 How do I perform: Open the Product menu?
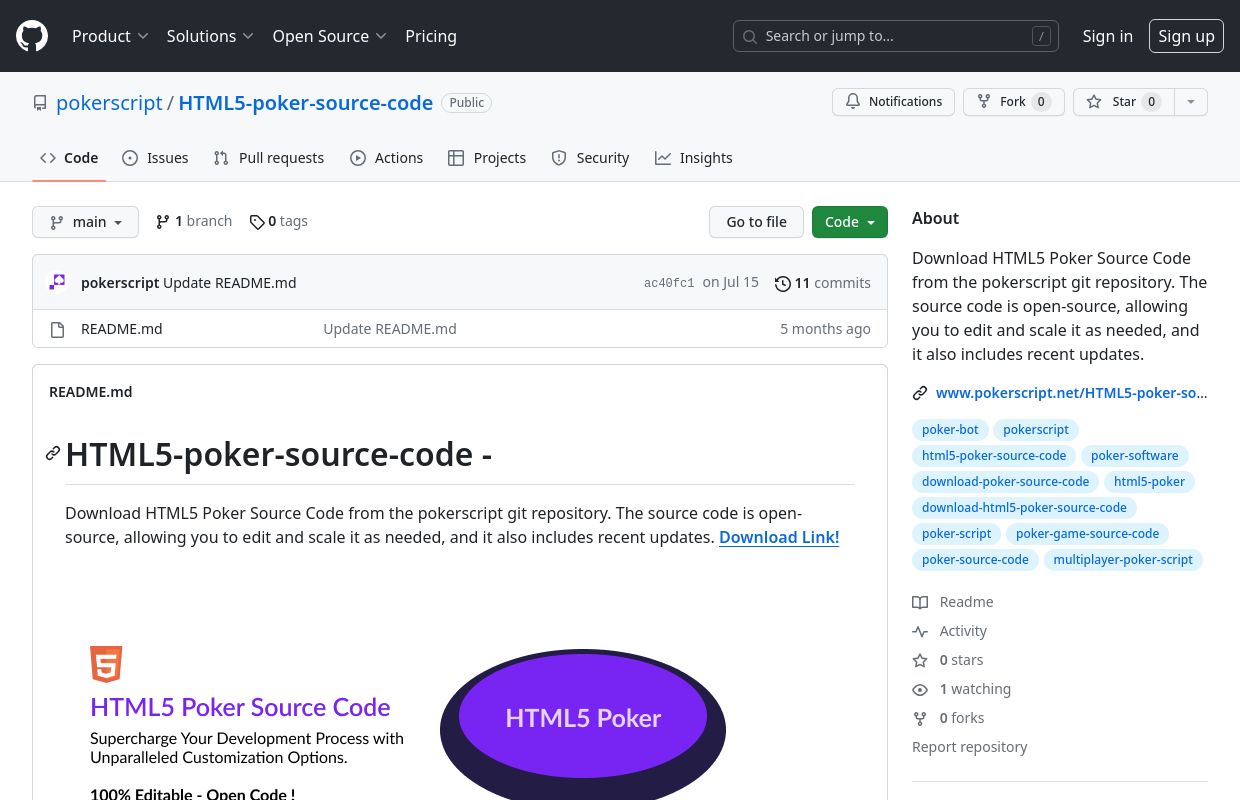point(110,36)
